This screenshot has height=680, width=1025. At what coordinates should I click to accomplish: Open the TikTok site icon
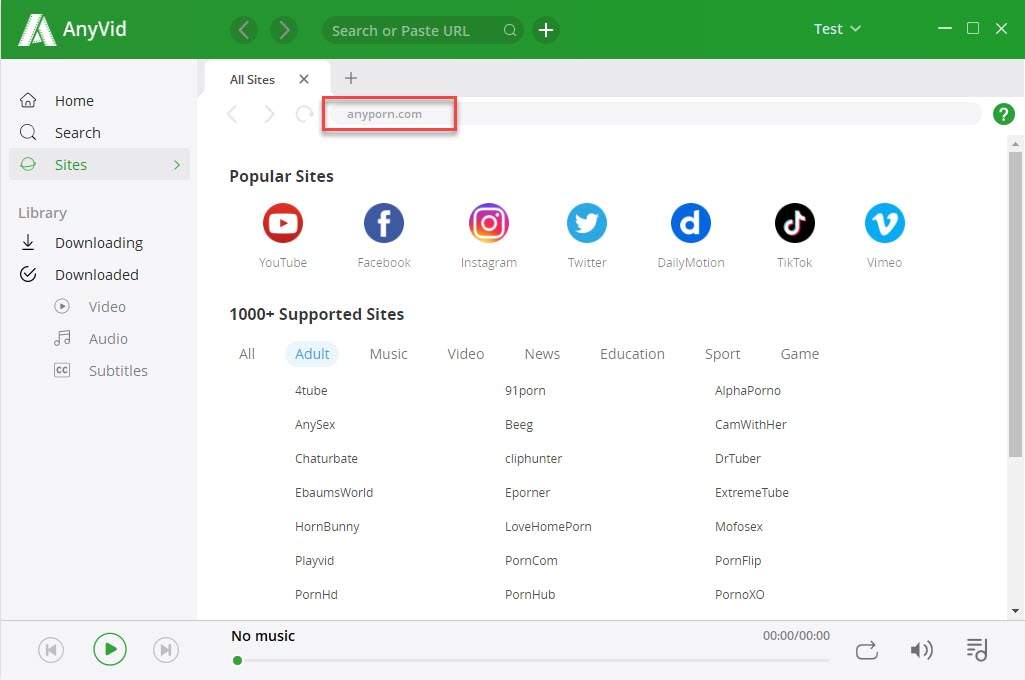[794, 223]
